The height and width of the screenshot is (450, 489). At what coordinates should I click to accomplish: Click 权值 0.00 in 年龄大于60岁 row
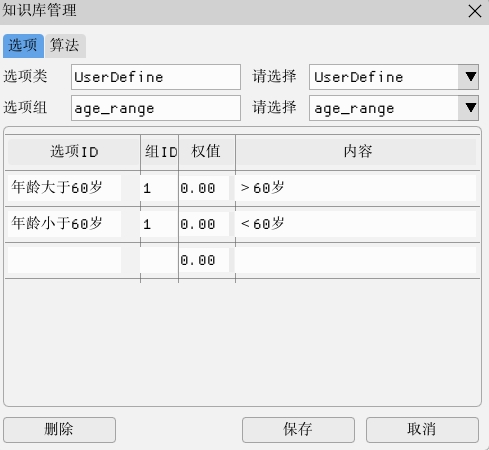click(x=204, y=188)
